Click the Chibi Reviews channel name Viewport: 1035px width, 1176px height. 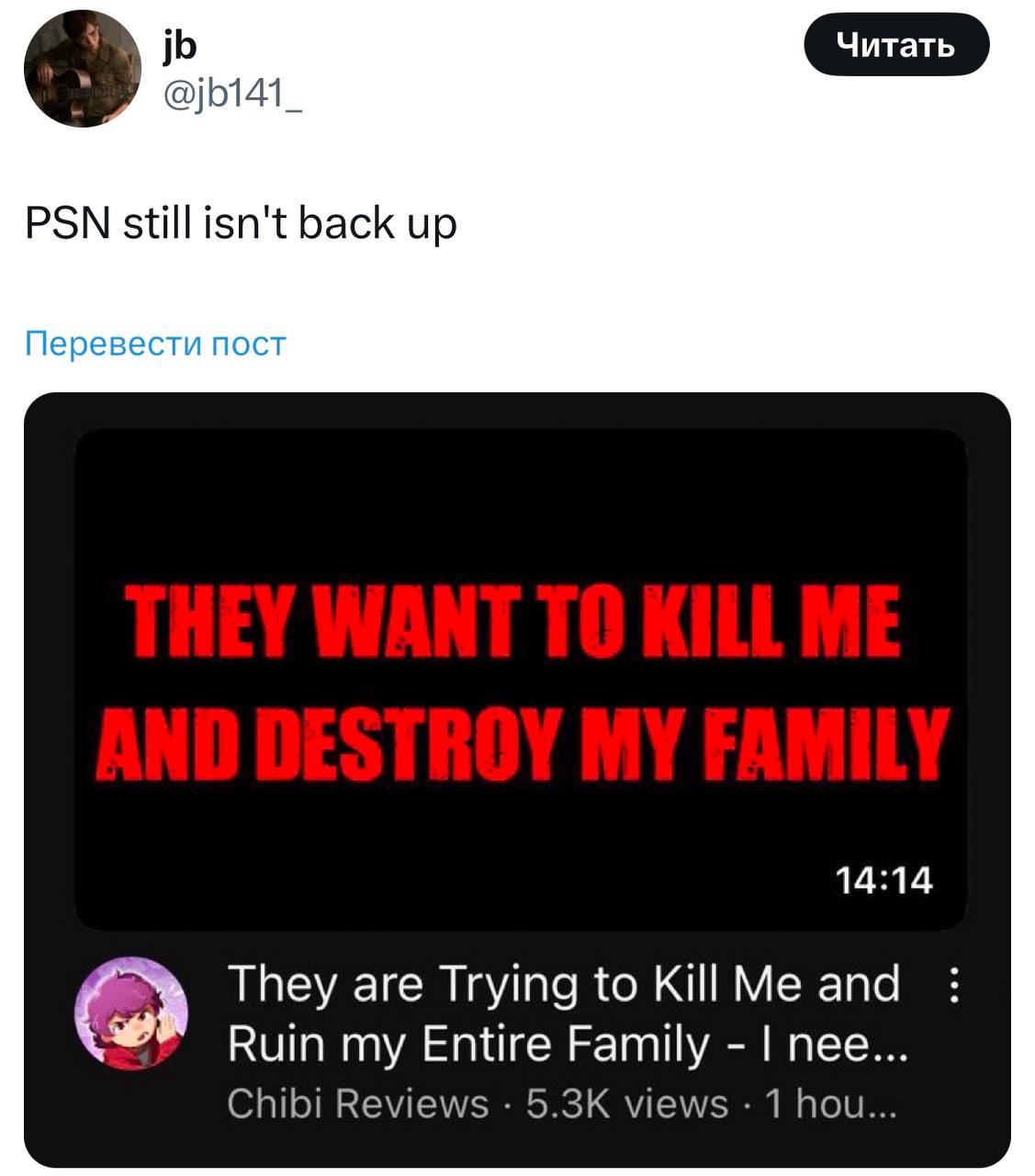357,1103
